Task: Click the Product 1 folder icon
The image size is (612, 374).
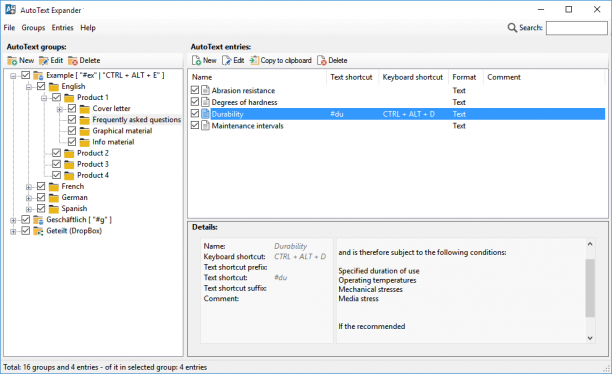Action: click(x=69, y=98)
